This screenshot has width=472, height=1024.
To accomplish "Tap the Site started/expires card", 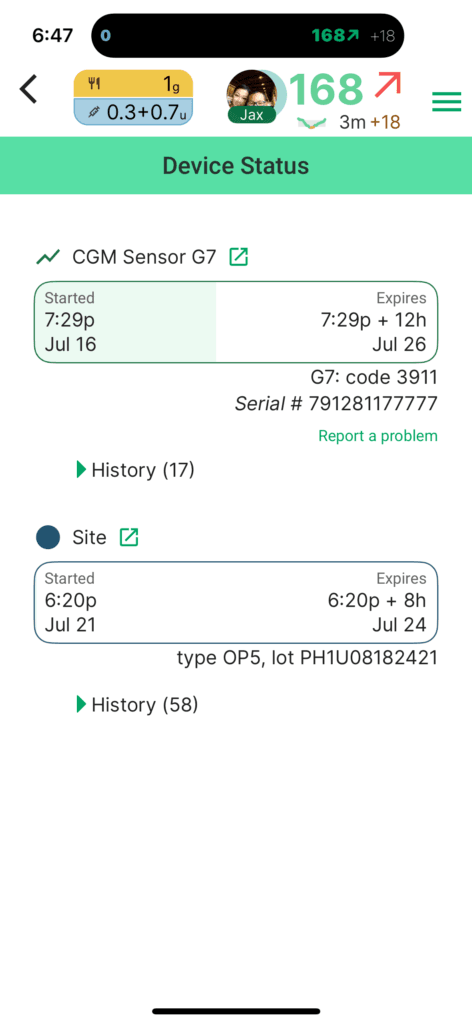I will coord(236,603).
